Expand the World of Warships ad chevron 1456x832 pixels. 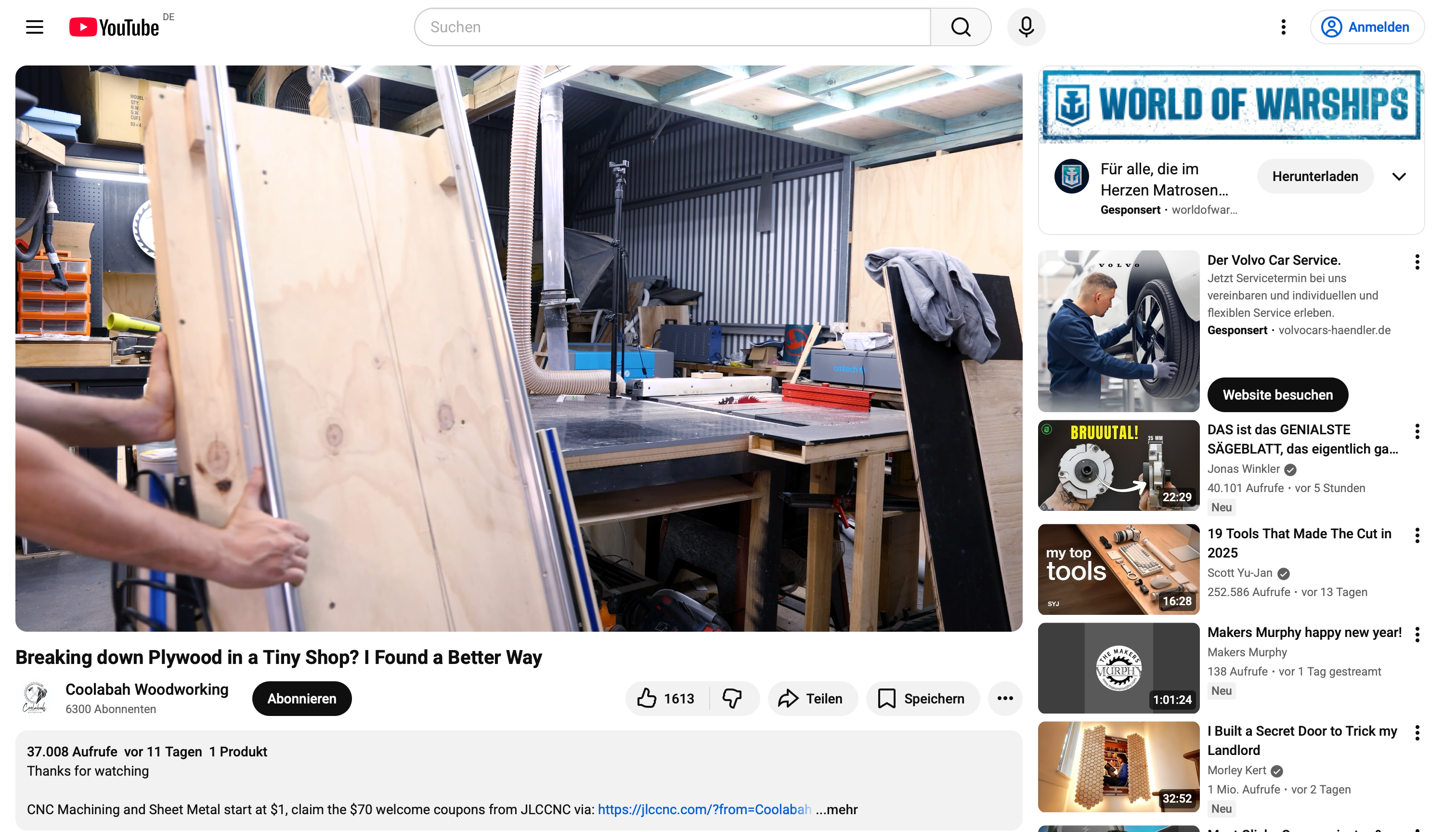tap(1398, 177)
